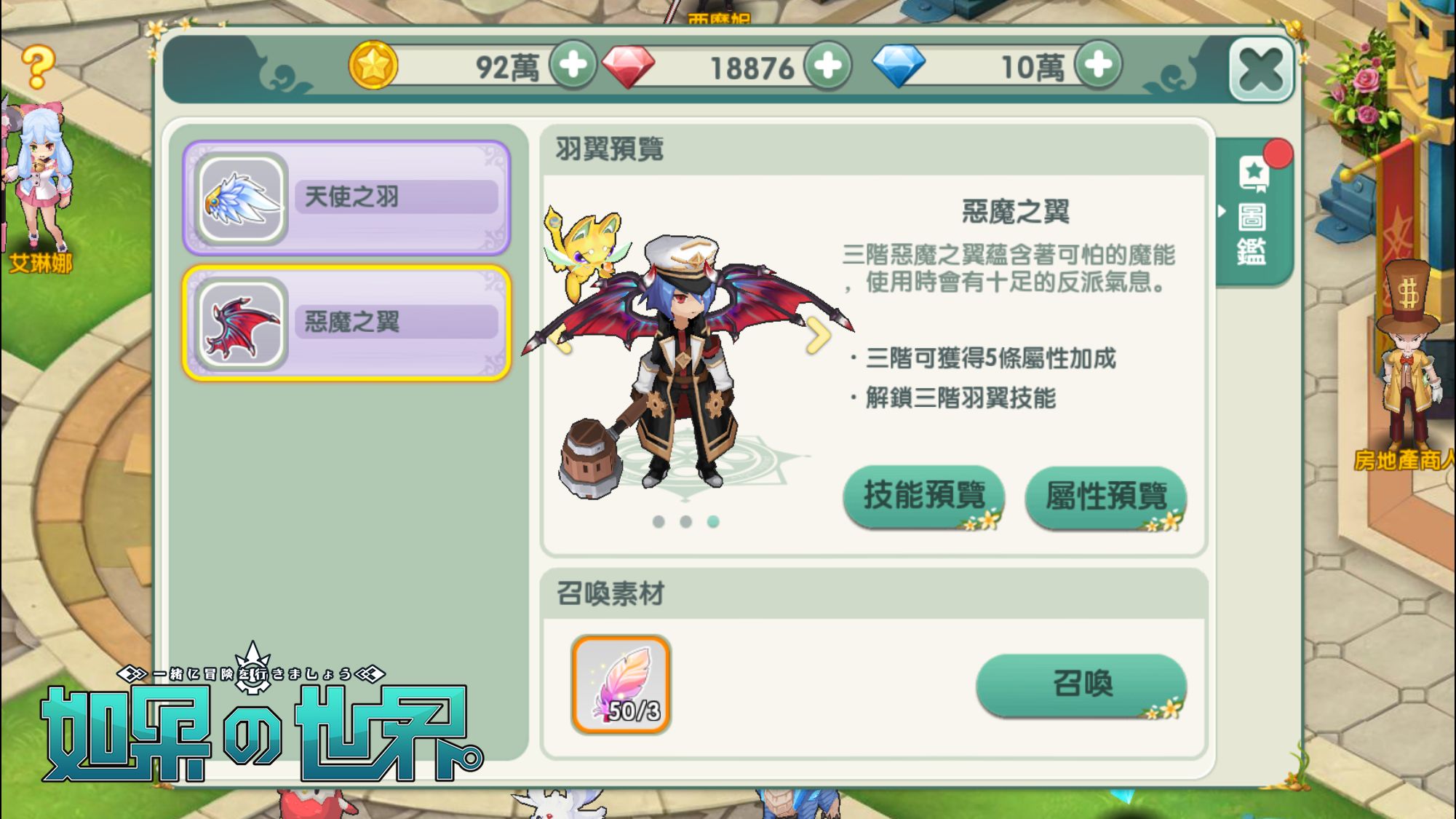Open 屬性預覽 attribute preview
Screen dimensions: 1456x819
(x=1106, y=497)
